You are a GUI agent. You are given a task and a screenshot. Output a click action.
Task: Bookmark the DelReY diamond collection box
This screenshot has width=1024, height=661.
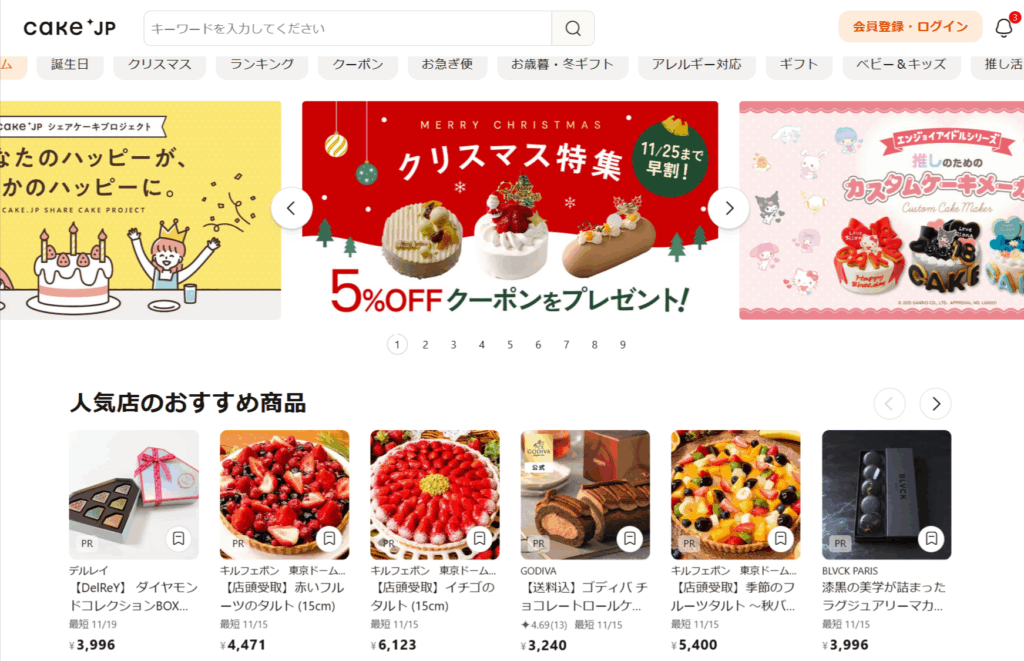178,538
